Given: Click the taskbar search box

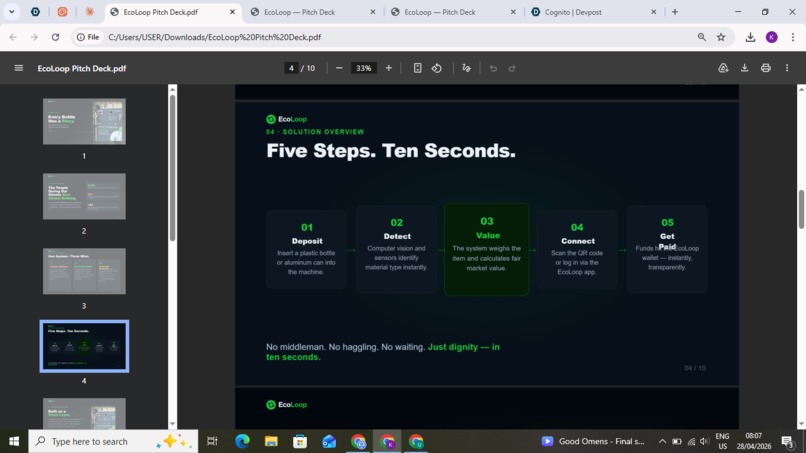Looking at the screenshot, I should [113, 441].
